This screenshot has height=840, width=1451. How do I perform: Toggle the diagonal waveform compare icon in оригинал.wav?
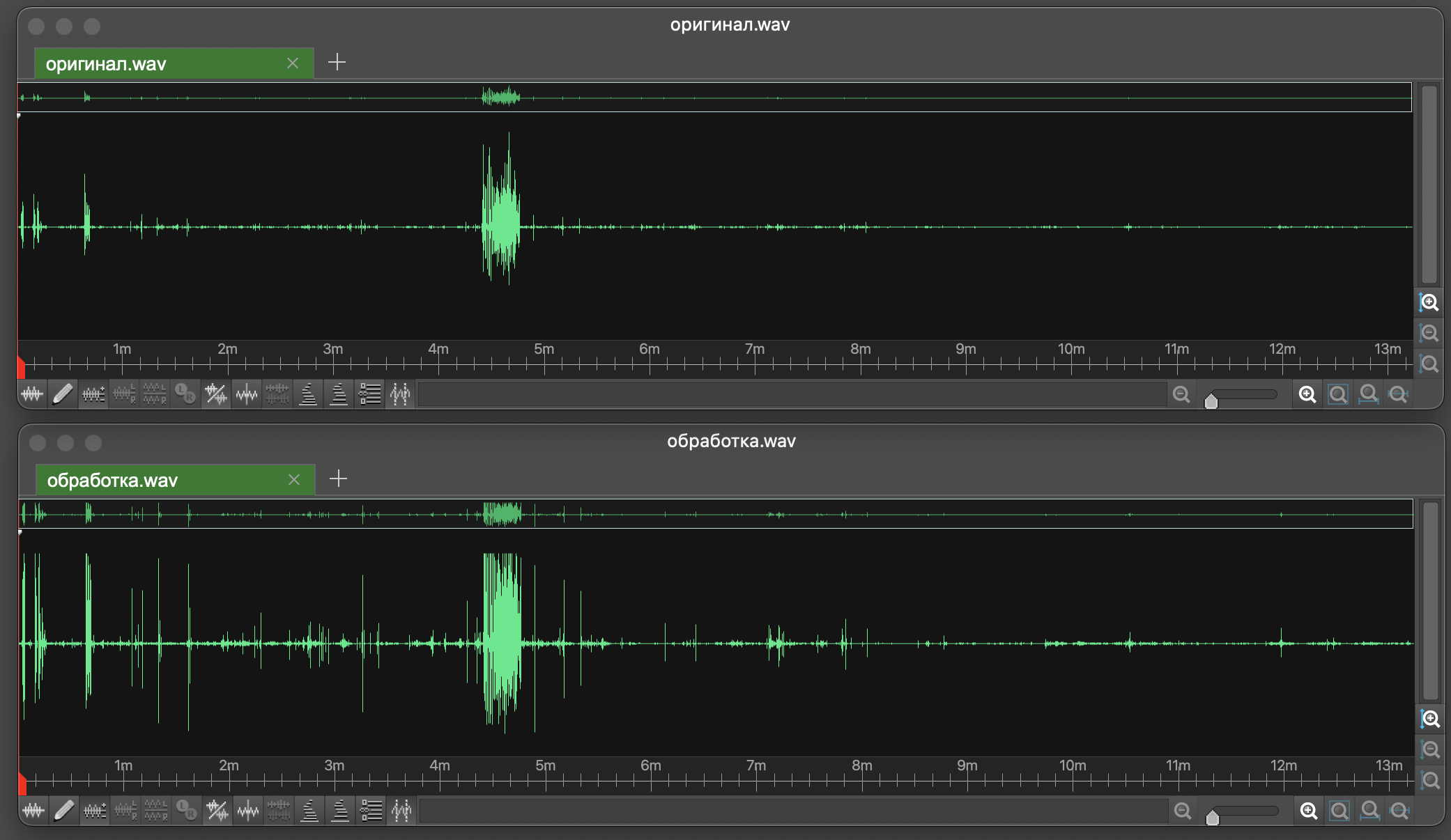click(x=216, y=394)
